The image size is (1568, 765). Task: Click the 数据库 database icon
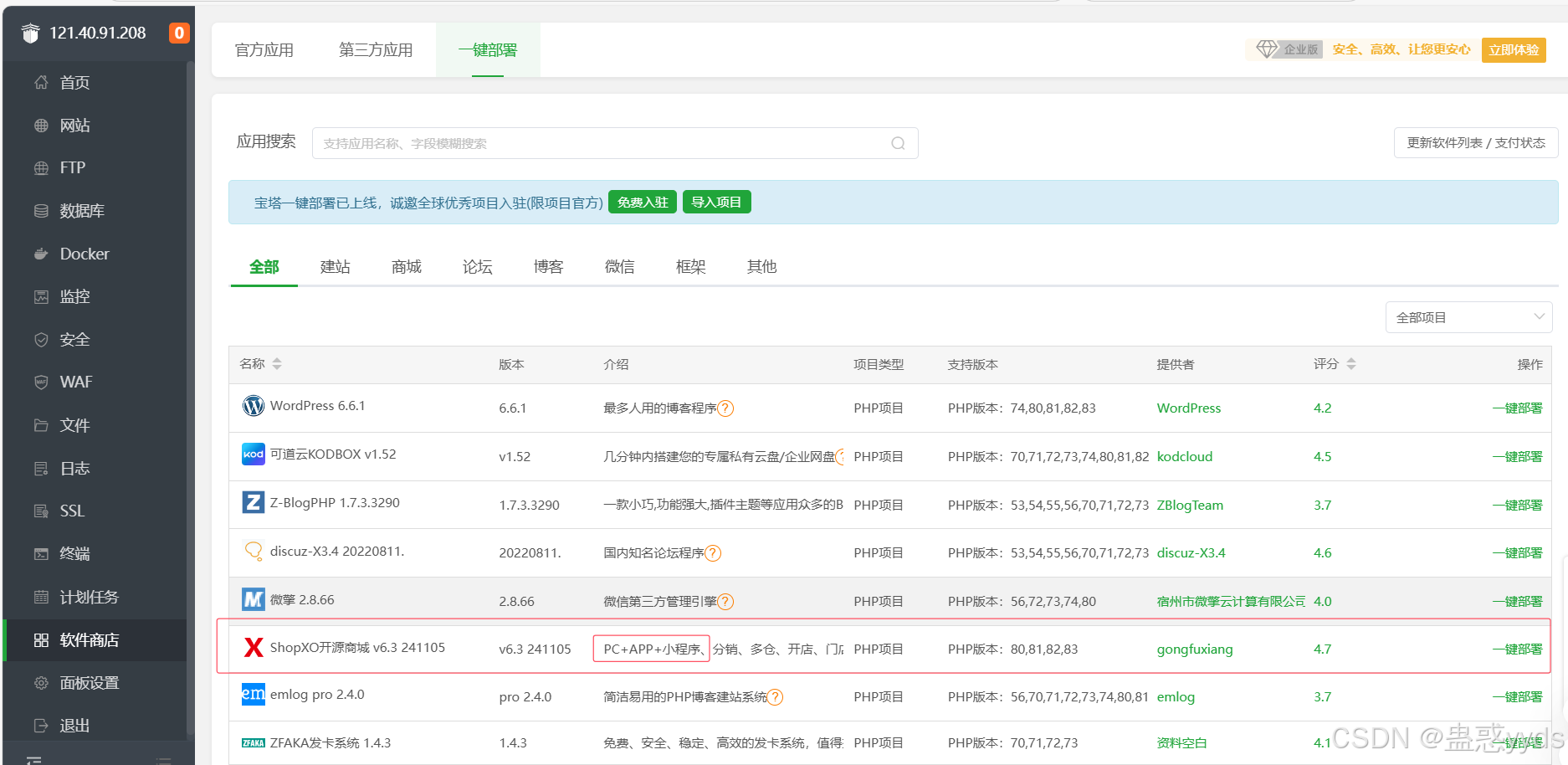coord(41,211)
